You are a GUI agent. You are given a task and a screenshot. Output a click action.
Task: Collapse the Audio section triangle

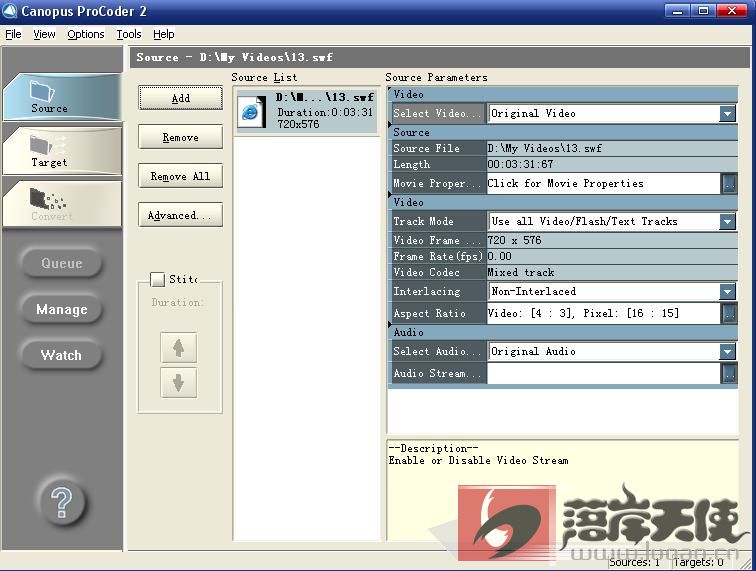pos(390,325)
